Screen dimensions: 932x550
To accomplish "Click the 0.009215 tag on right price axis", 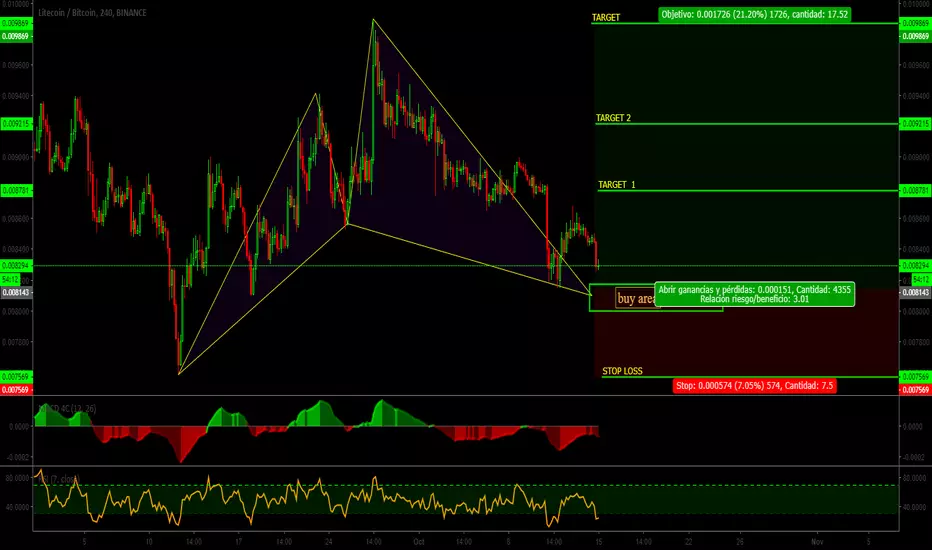I will (915, 124).
